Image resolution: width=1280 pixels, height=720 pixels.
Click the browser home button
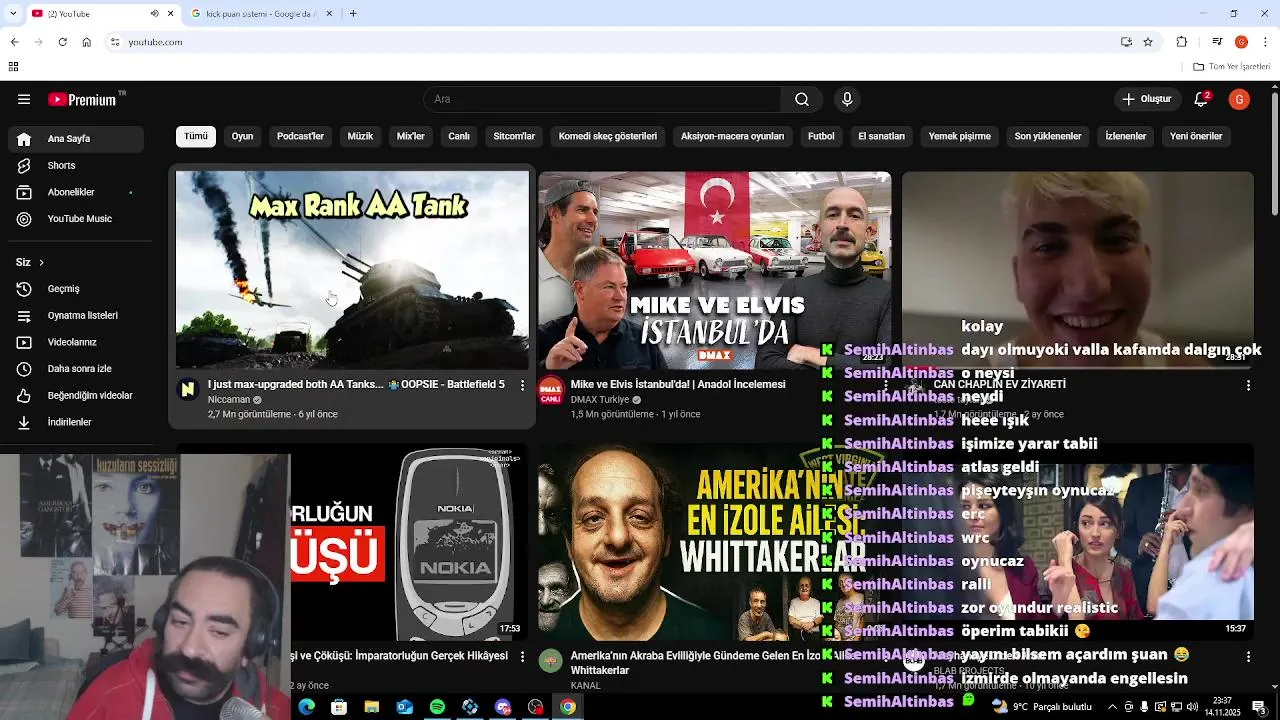tap(87, 42)
